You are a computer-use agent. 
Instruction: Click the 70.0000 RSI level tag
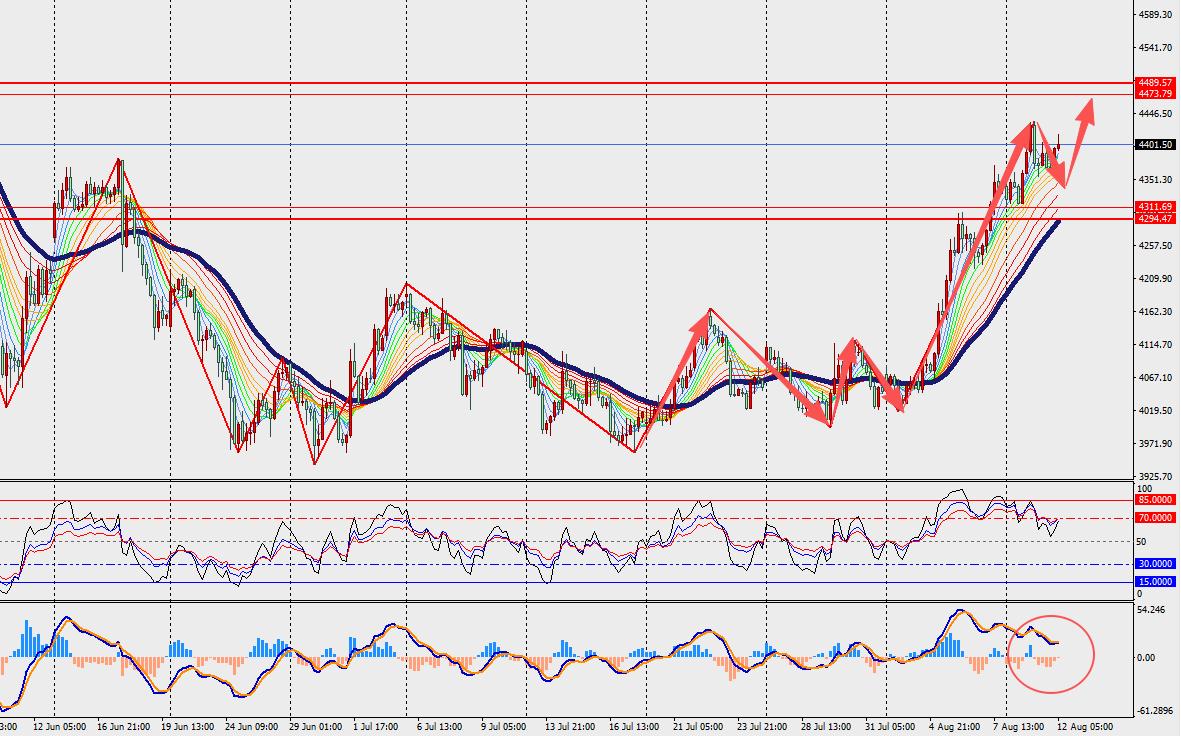pyautogui.click(x=1155, y=518)
